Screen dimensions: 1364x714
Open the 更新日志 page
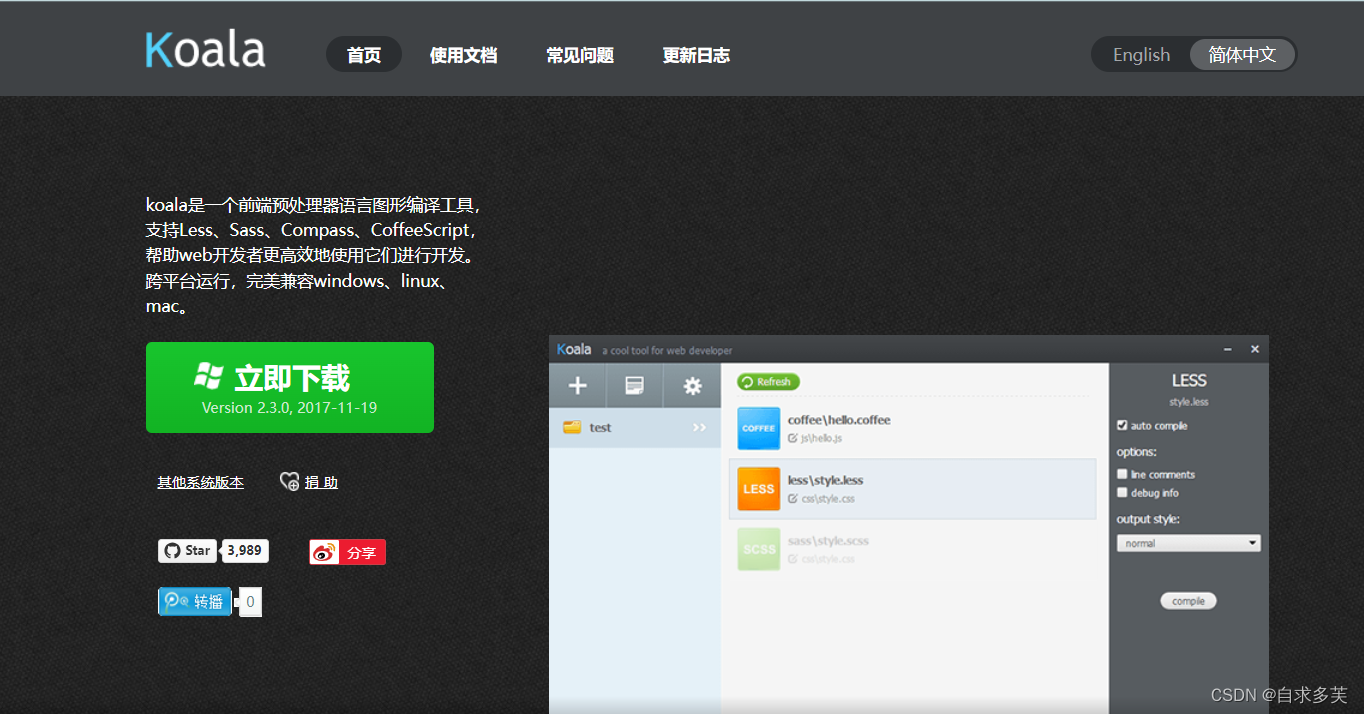click(696, 56)
